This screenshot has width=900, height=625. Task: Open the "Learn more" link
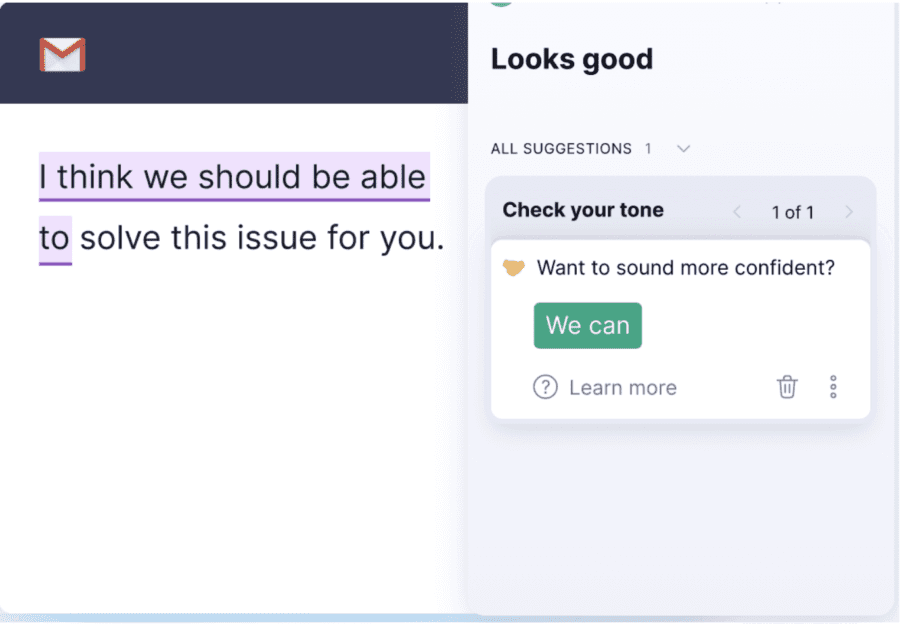point(622,387)
